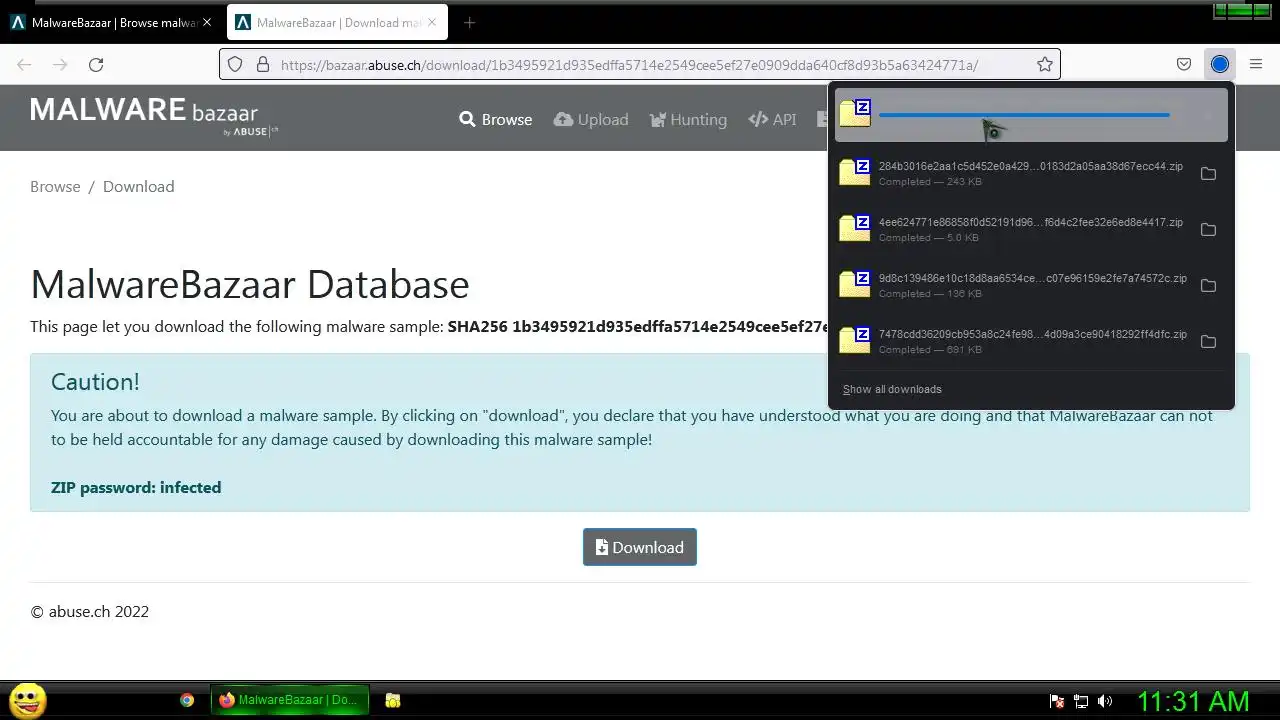Close the MalwareBazaar Browse tab
1280x720 pixels.
coord(207,22)
